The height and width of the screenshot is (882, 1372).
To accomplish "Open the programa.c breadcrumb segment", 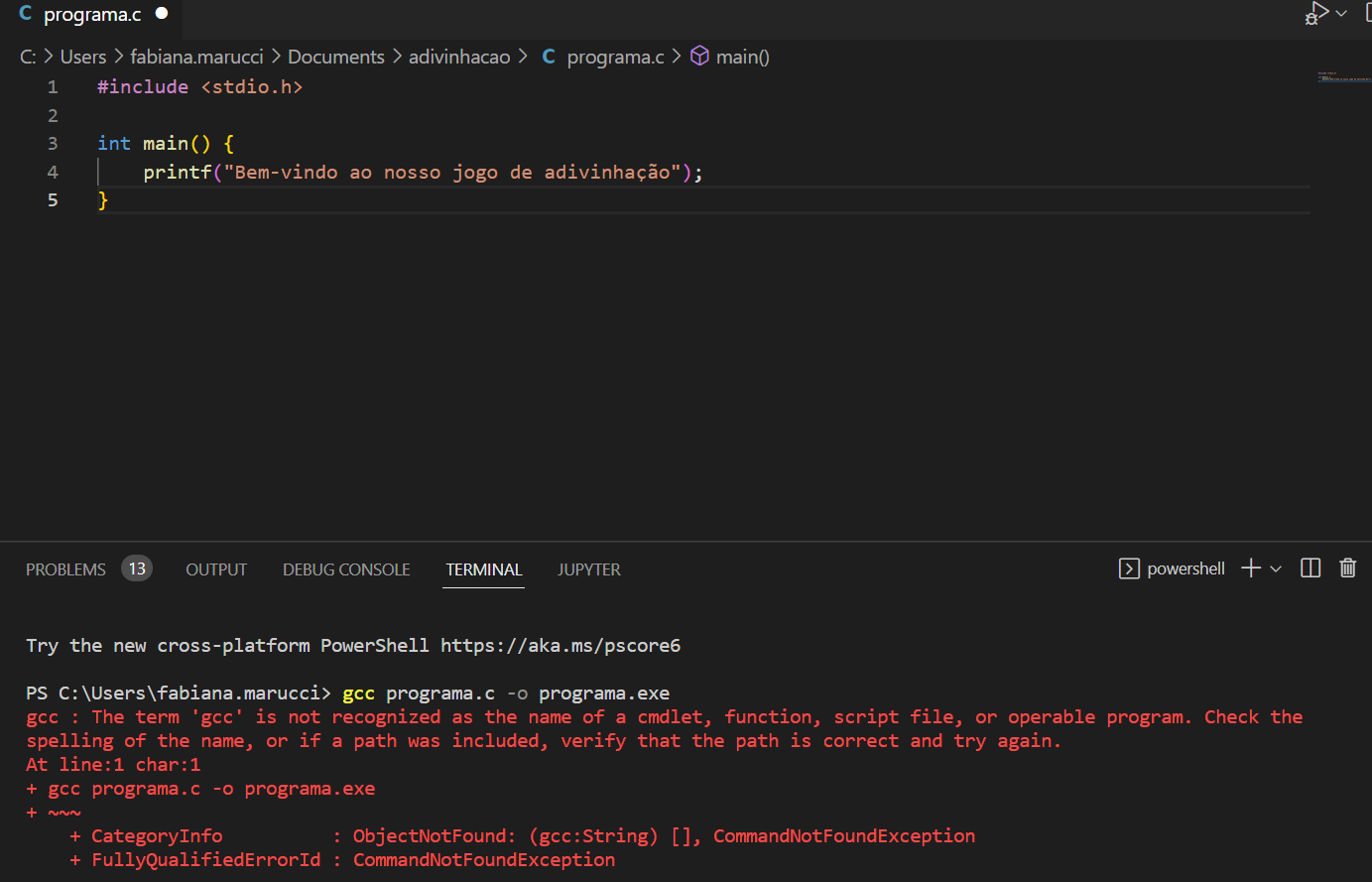I will coord(615,57).
